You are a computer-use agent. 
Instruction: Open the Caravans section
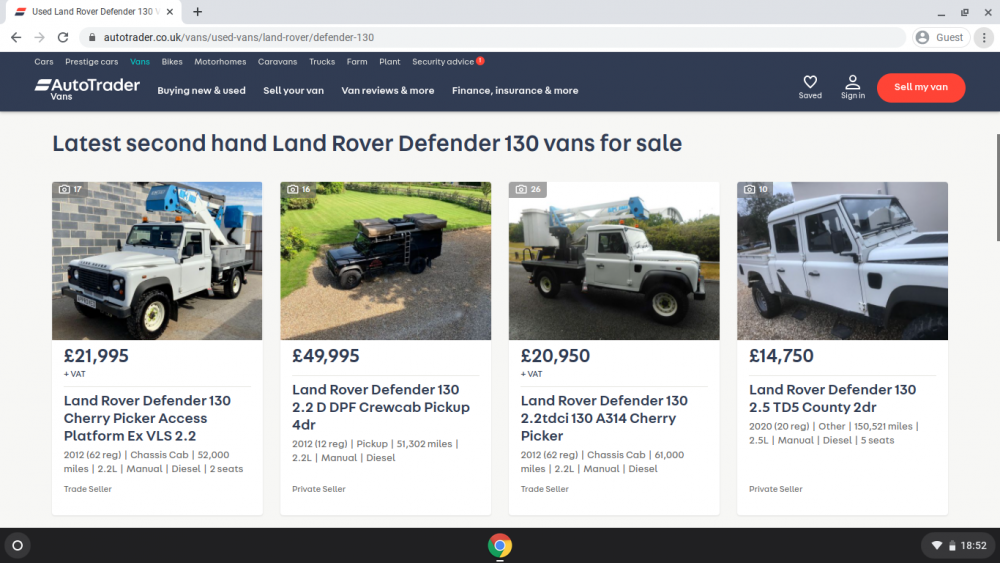click(277, 62)
